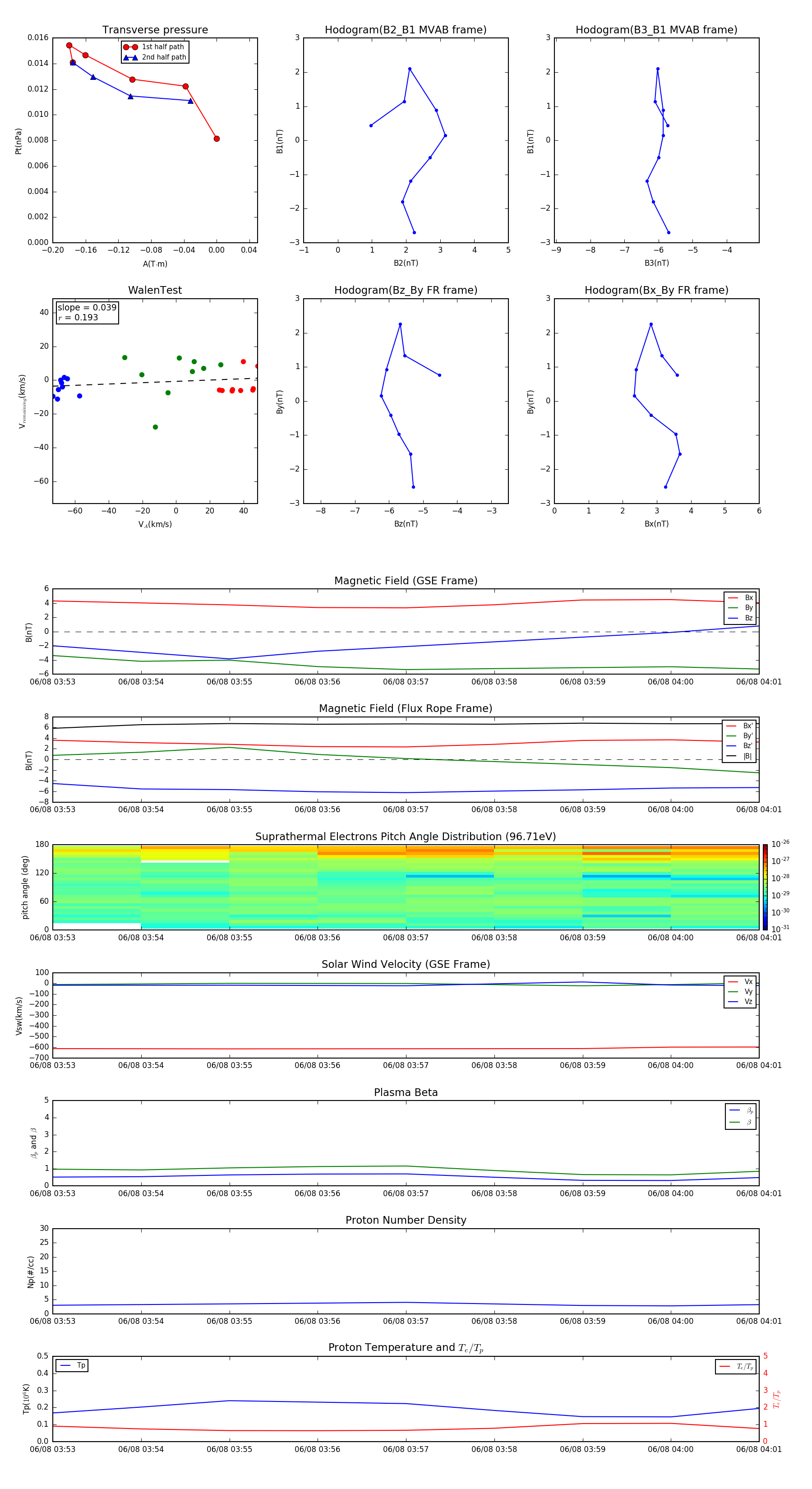Select the Vz entry in velocity legend

(x=740, y=1002)
